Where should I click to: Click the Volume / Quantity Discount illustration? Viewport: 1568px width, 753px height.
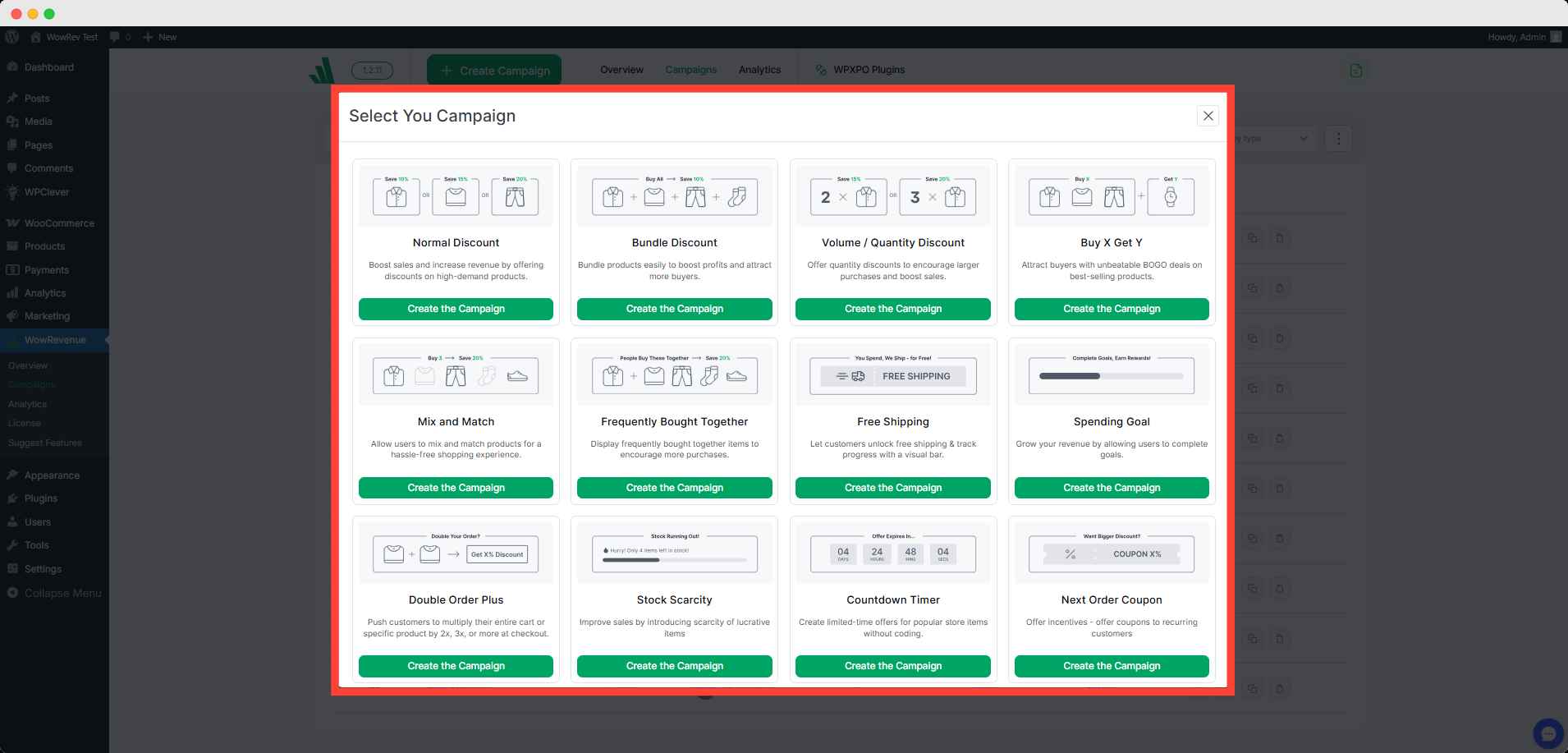click(x=893, y=196)
